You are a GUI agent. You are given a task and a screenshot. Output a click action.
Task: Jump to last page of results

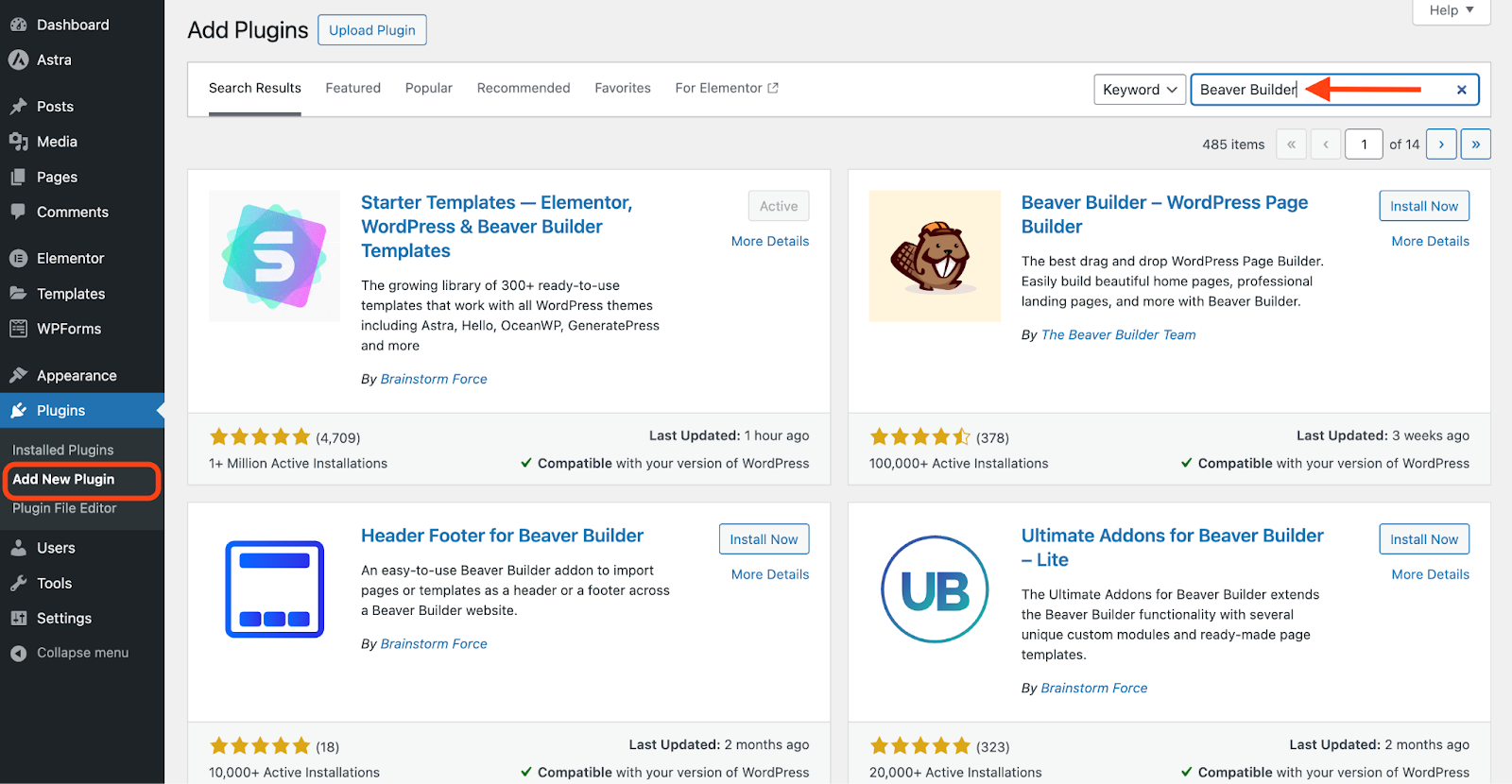(x=1475, y=145)
